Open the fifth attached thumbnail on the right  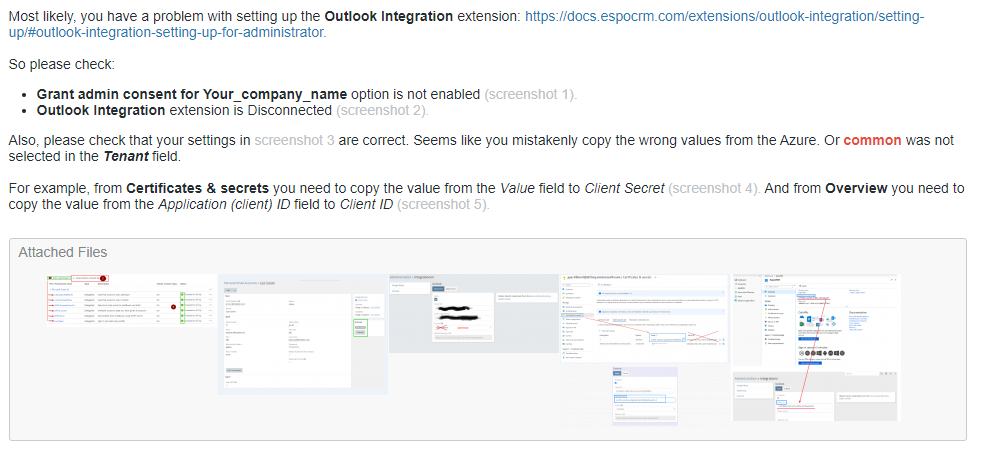point(816,343)
